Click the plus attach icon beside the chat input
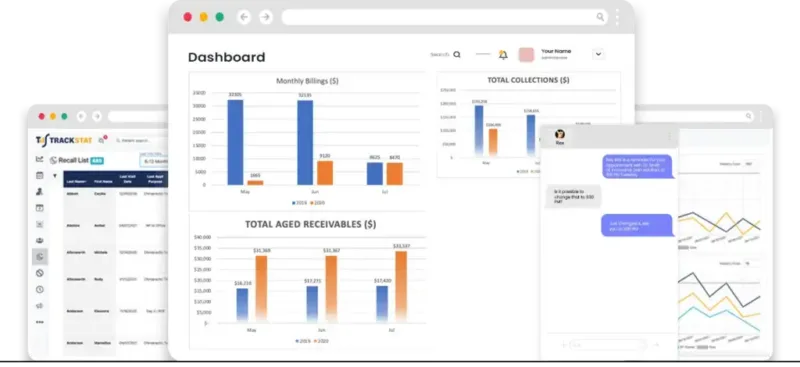The image size is (800, 367). 563,345
